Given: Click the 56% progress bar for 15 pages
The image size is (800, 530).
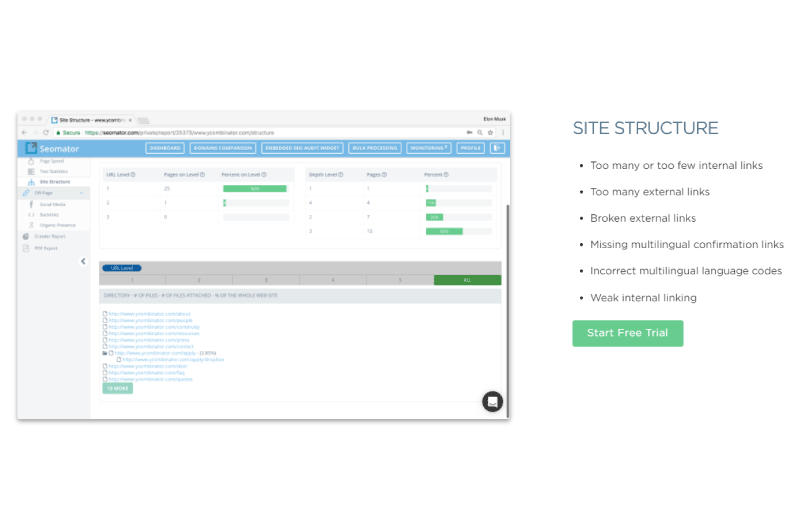Looking at the screenshot, I should click(x=444, y=232).
